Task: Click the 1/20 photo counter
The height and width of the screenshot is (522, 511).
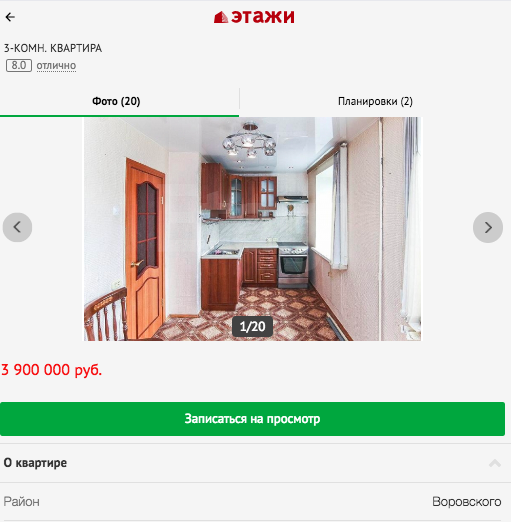Action: tap(252, 326)
